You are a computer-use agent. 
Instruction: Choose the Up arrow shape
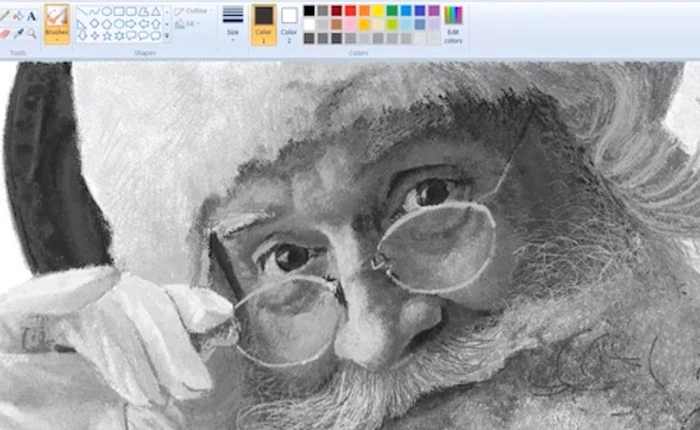pos(156,24)
